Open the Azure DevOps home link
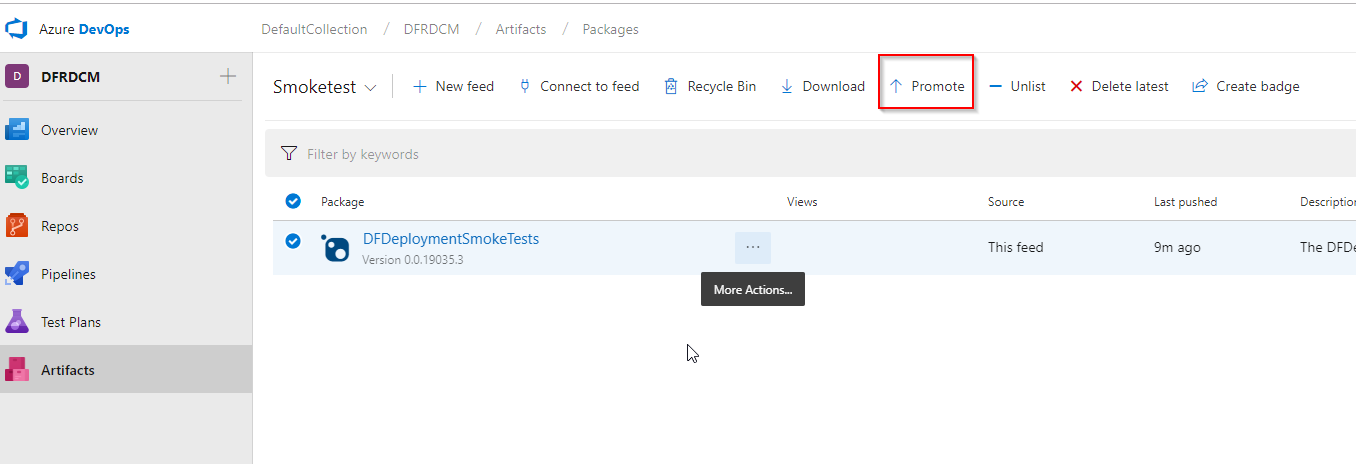 [x=84, y=29]
